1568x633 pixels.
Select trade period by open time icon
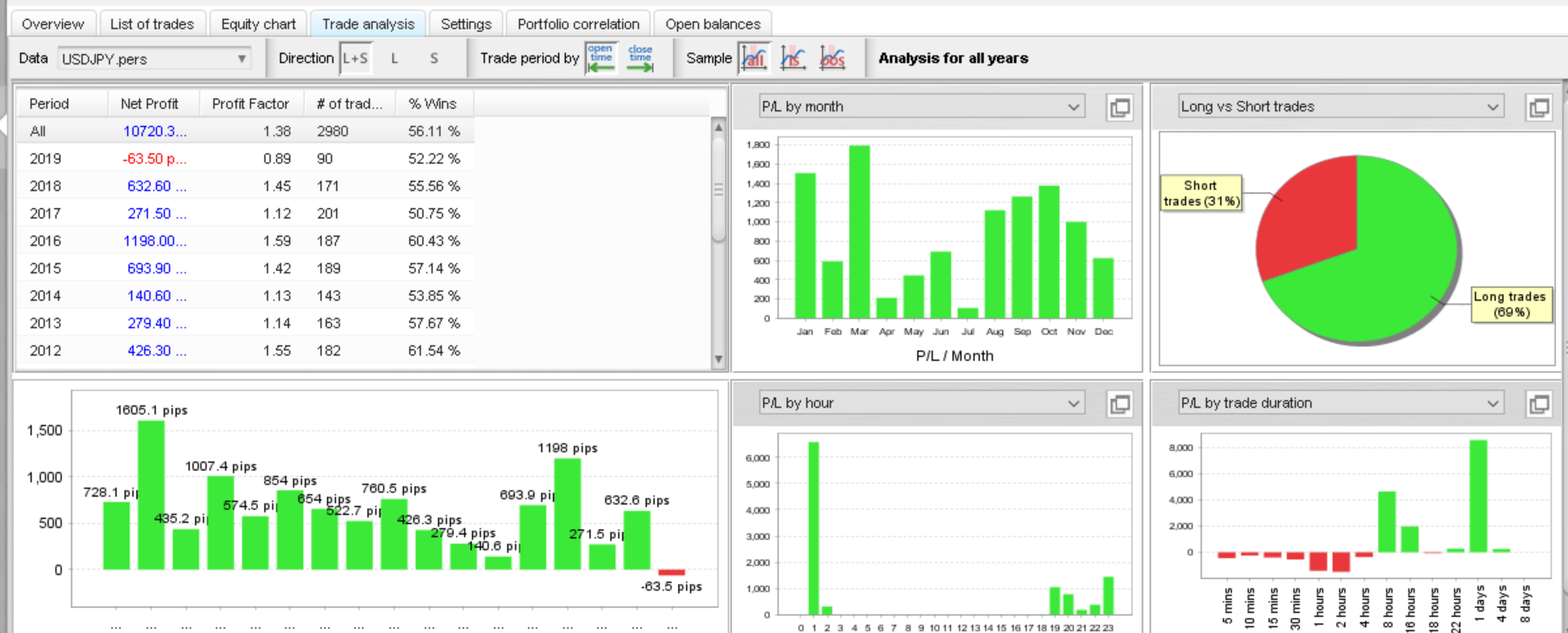click(601, 58)
